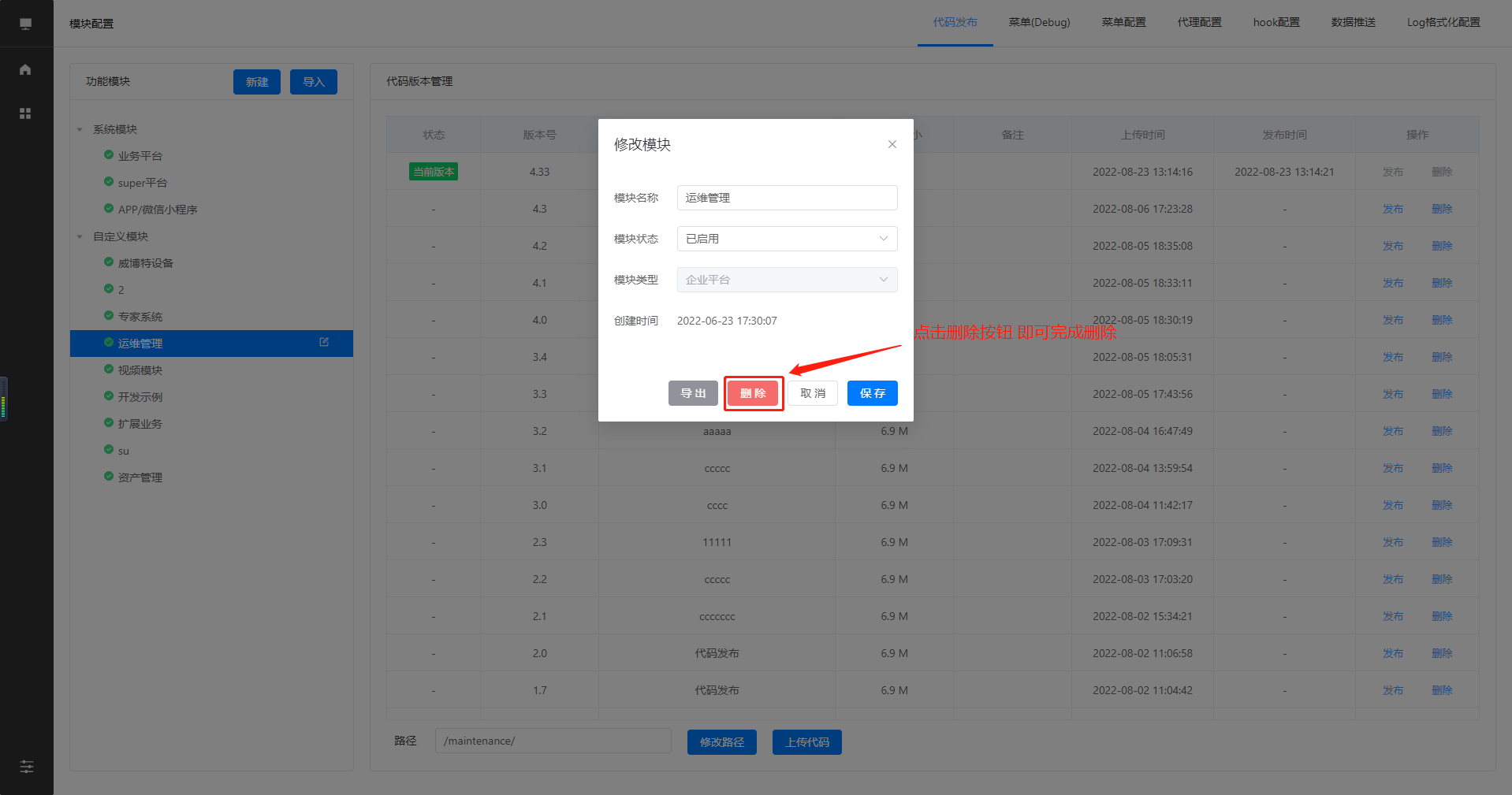Image resolution: width=1512 pixels, height=795 pixels.
Task: Click the 修改路径 button
Action: [722, 742]
